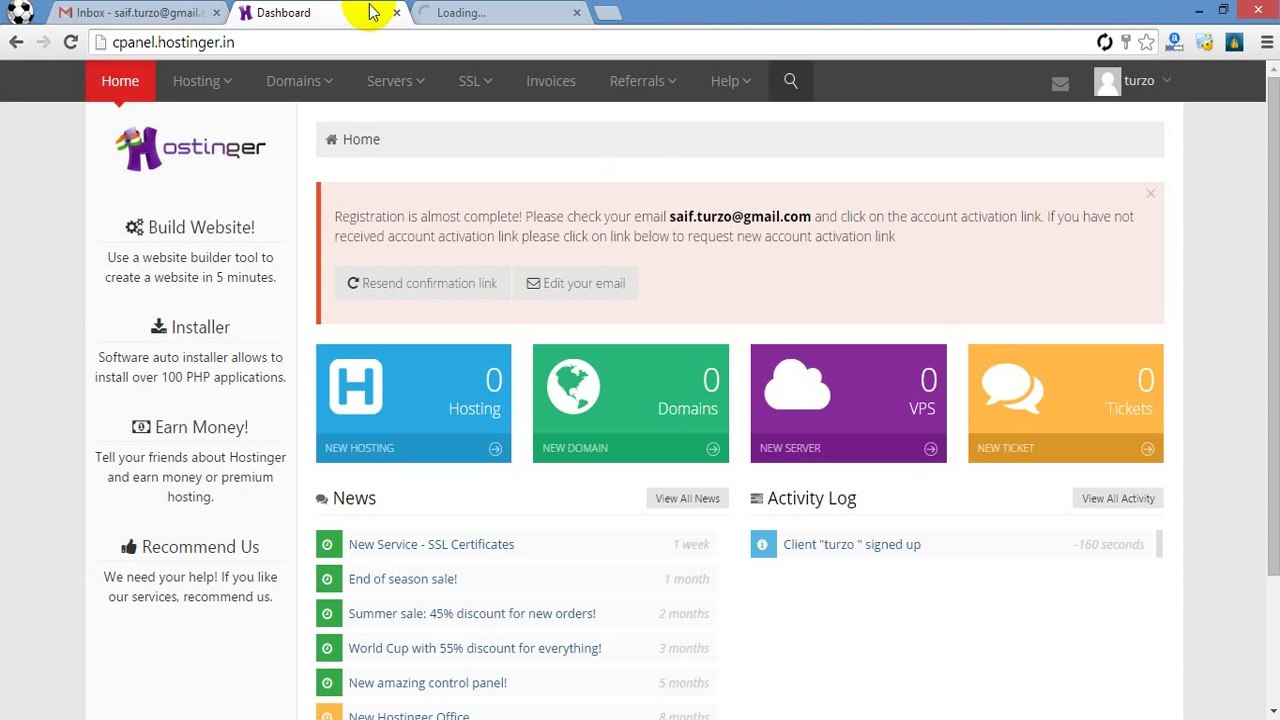
Task: Click the arrow icon on NEW TICKET
Action: (x=1148, y=449)
